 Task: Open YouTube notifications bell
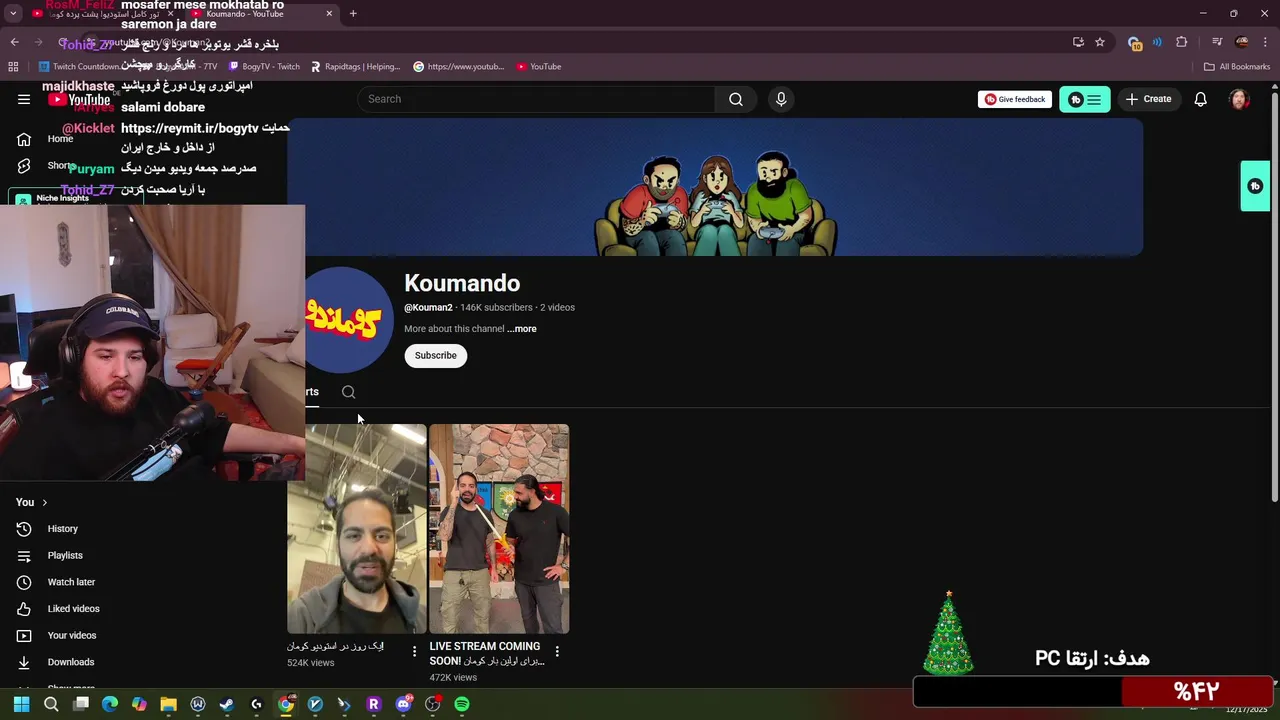tap(1201, 99)
